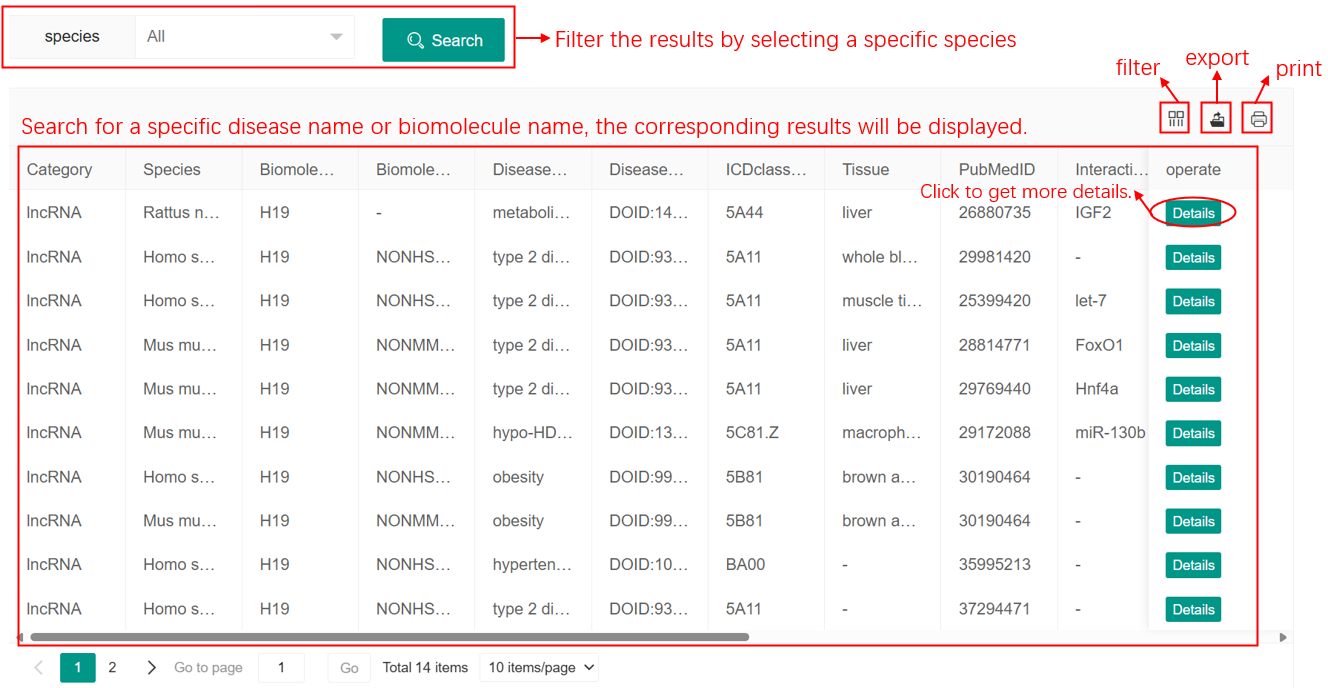
Task: Open Details for PubMedID 37294471 row
Action: (x=1193, y=609)
